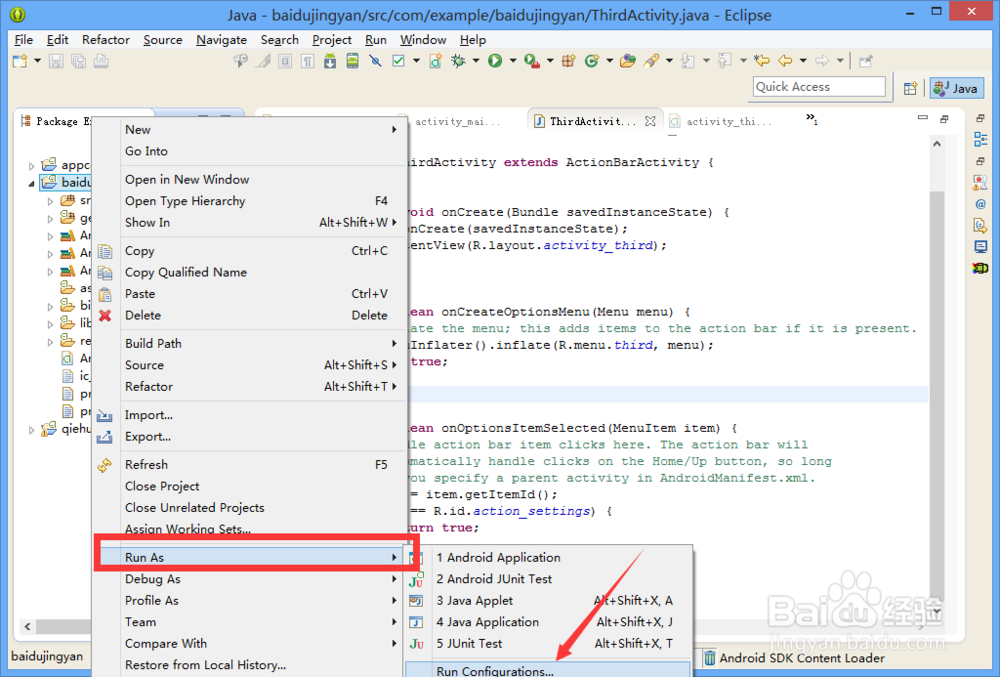Click the trash icon beside Android SDK Content Loader
The width and height of the screenshot is (1000, 677).
(709, 657)
